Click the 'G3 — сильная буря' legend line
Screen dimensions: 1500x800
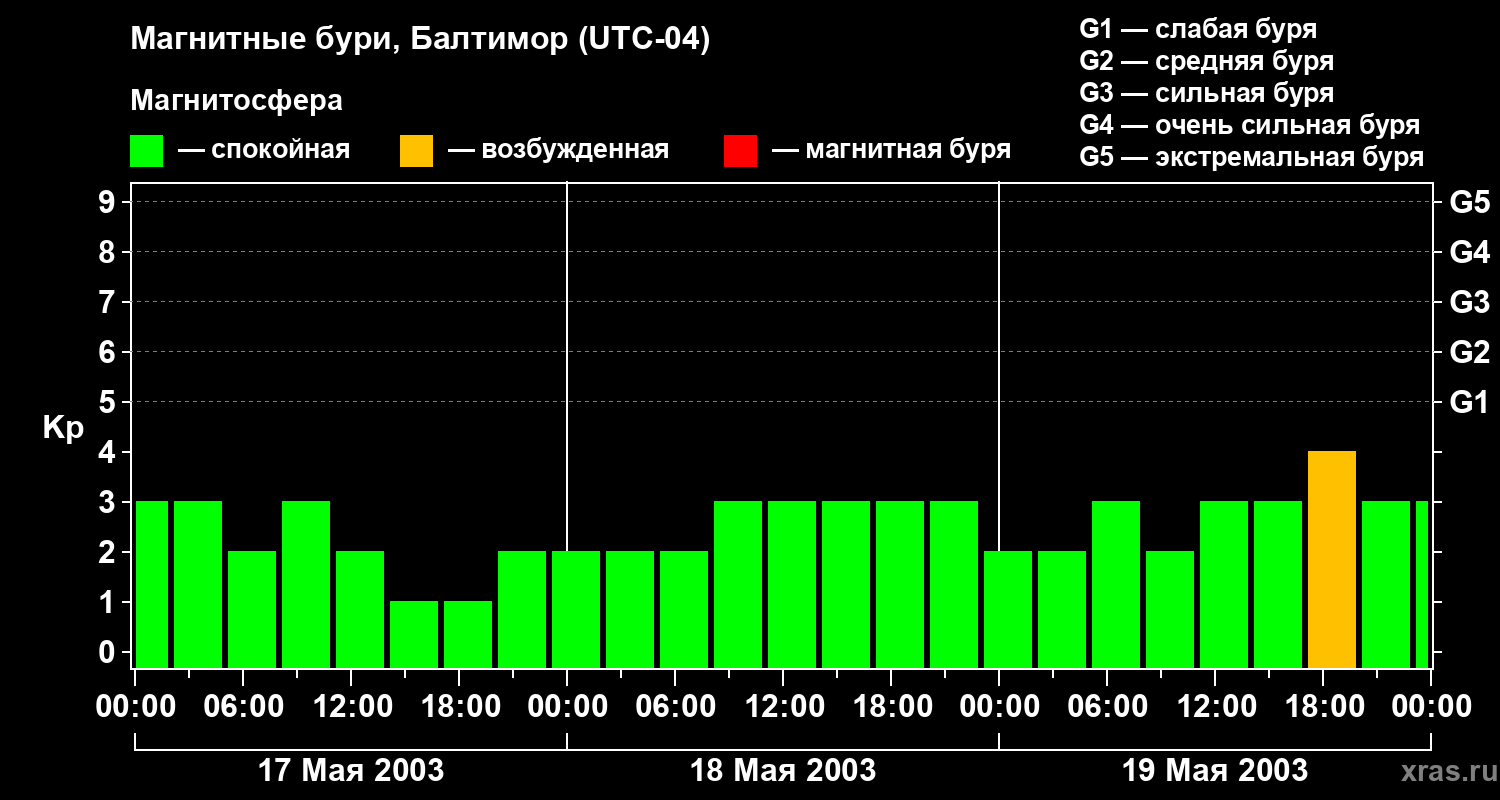[1206, 93]
